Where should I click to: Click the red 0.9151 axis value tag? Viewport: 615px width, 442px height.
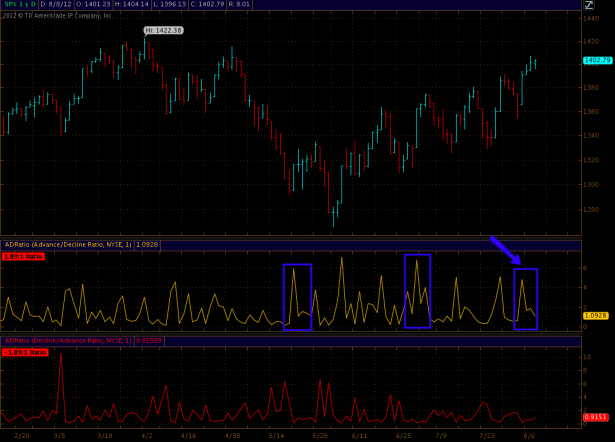tap(595, 417)
